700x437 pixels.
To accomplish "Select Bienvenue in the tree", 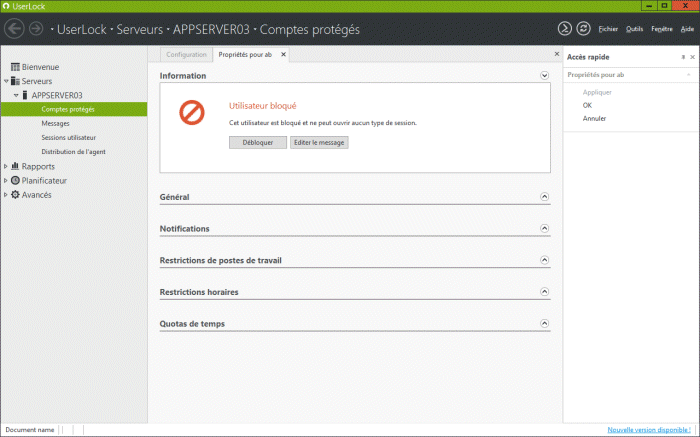I will [x=40, y=67].
